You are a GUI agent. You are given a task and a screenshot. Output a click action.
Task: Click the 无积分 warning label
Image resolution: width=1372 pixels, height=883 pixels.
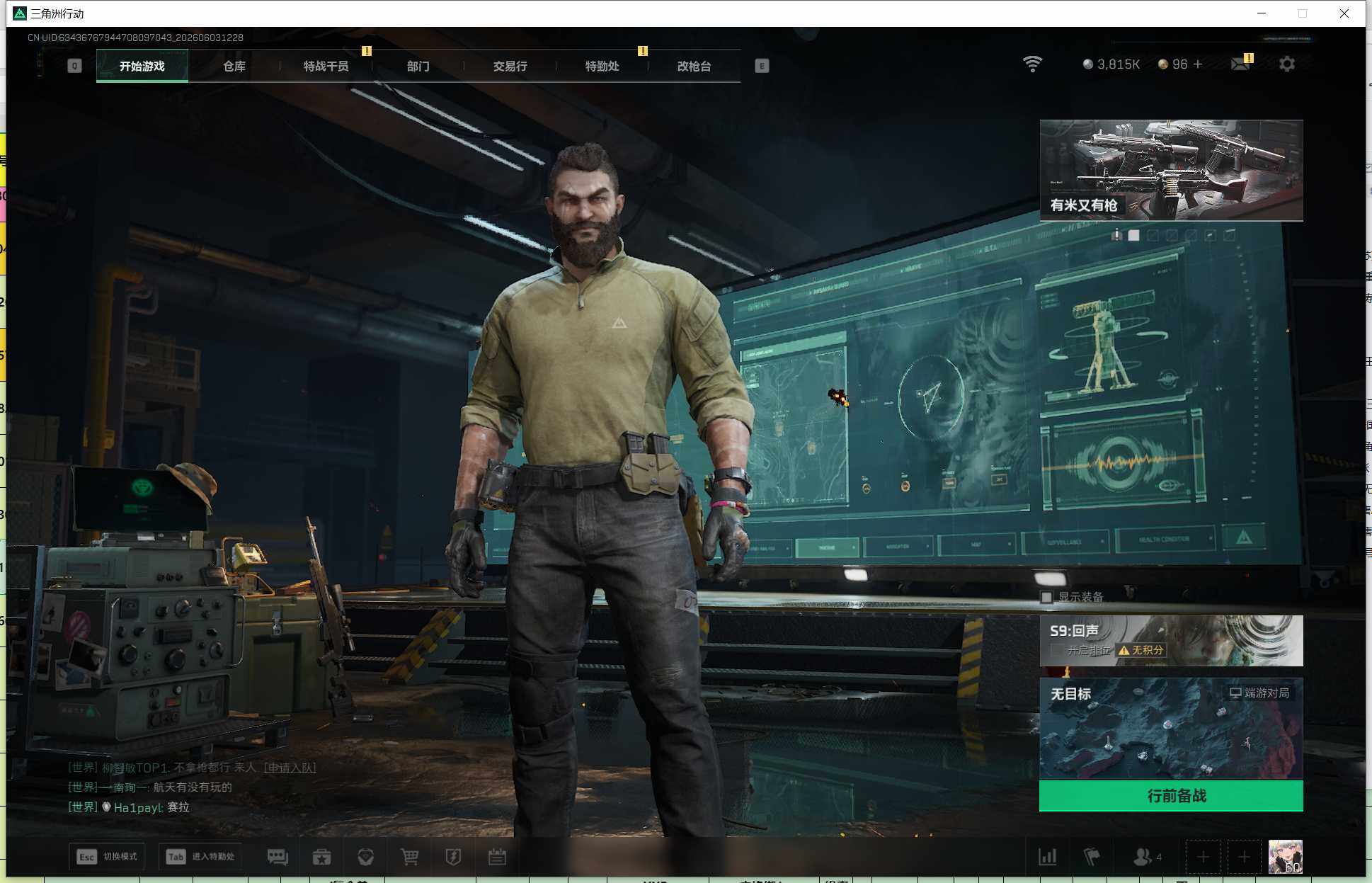1141,650
